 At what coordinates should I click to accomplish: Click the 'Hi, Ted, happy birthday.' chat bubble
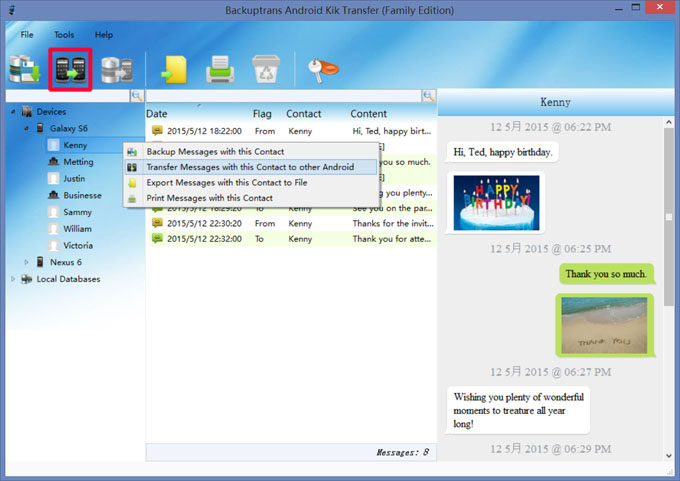[503, 152]
